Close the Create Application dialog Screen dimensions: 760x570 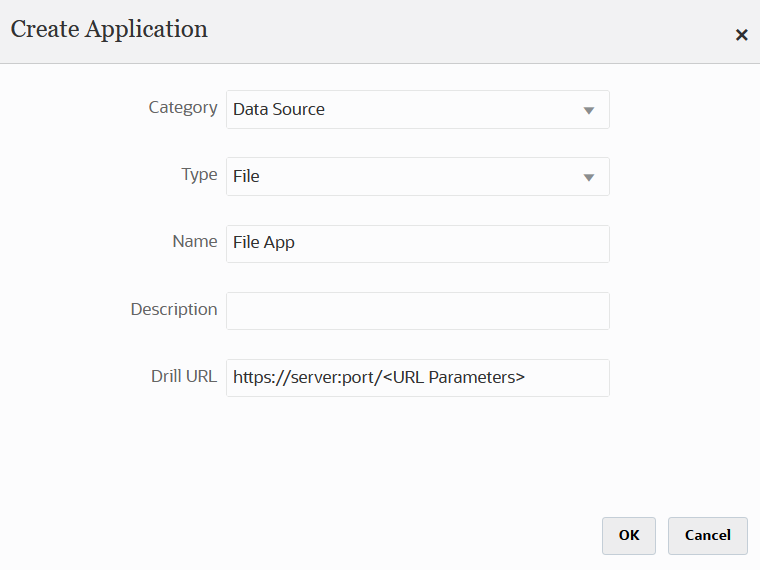[x=741, y=35]
